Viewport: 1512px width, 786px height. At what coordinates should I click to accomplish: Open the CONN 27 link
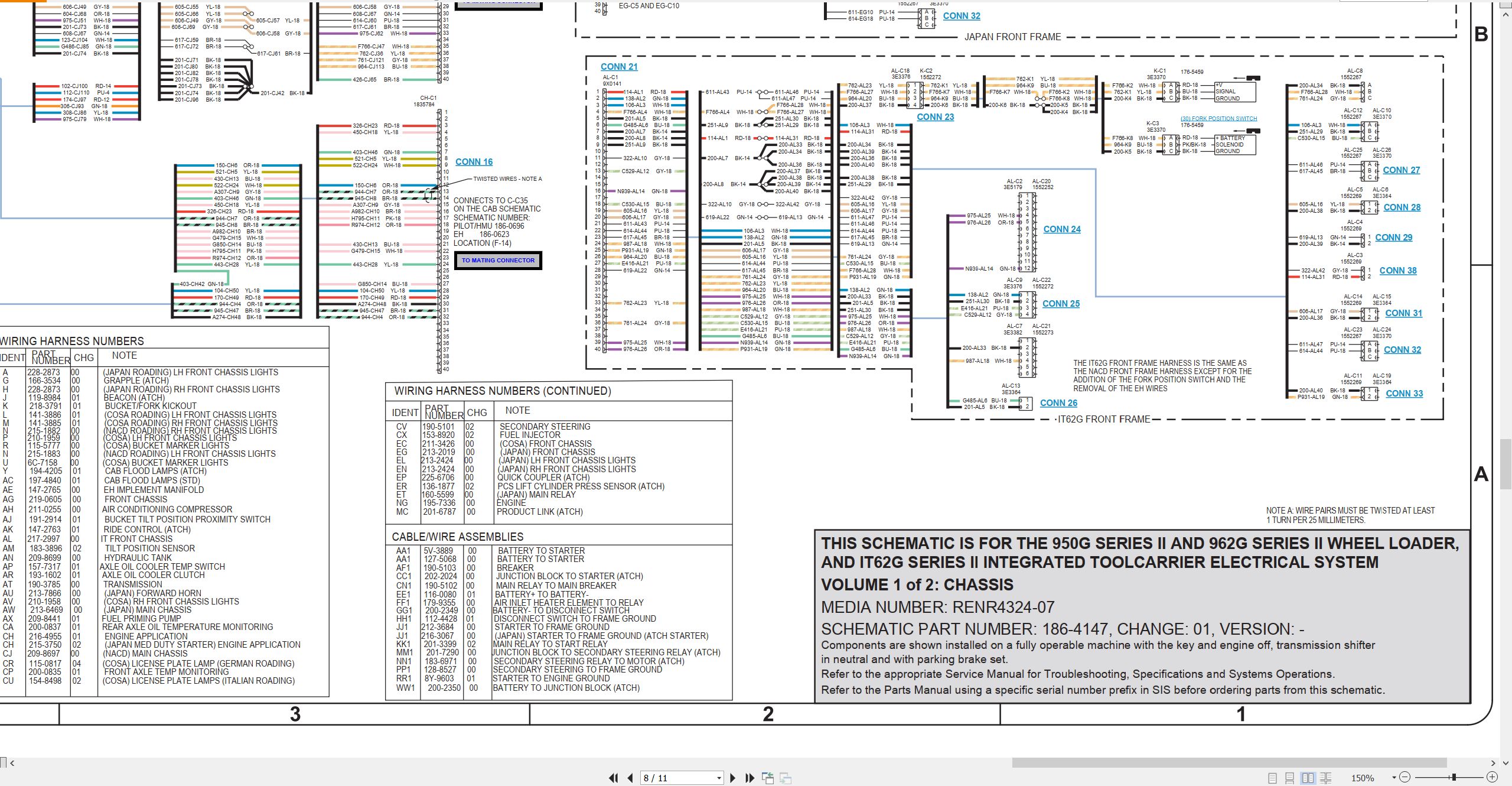click(x=1401, y=170)
